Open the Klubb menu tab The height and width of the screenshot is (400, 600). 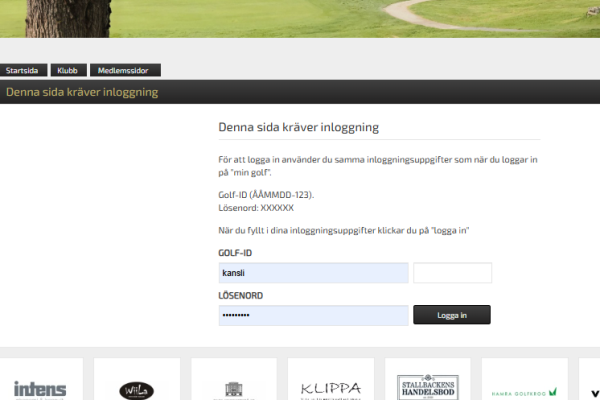[x=68, y=71]
